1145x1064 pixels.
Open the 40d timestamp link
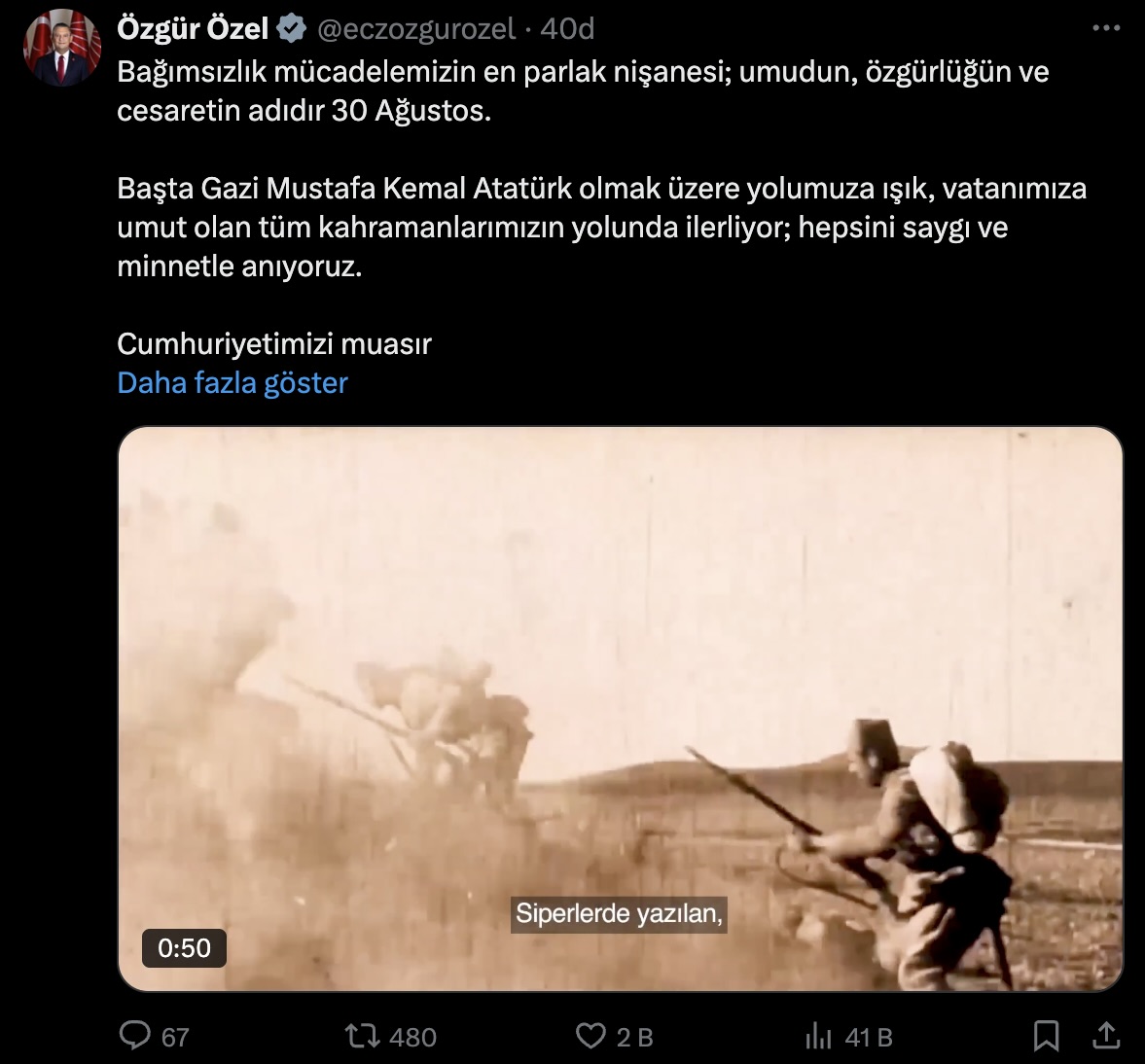[x=567, y=29]
